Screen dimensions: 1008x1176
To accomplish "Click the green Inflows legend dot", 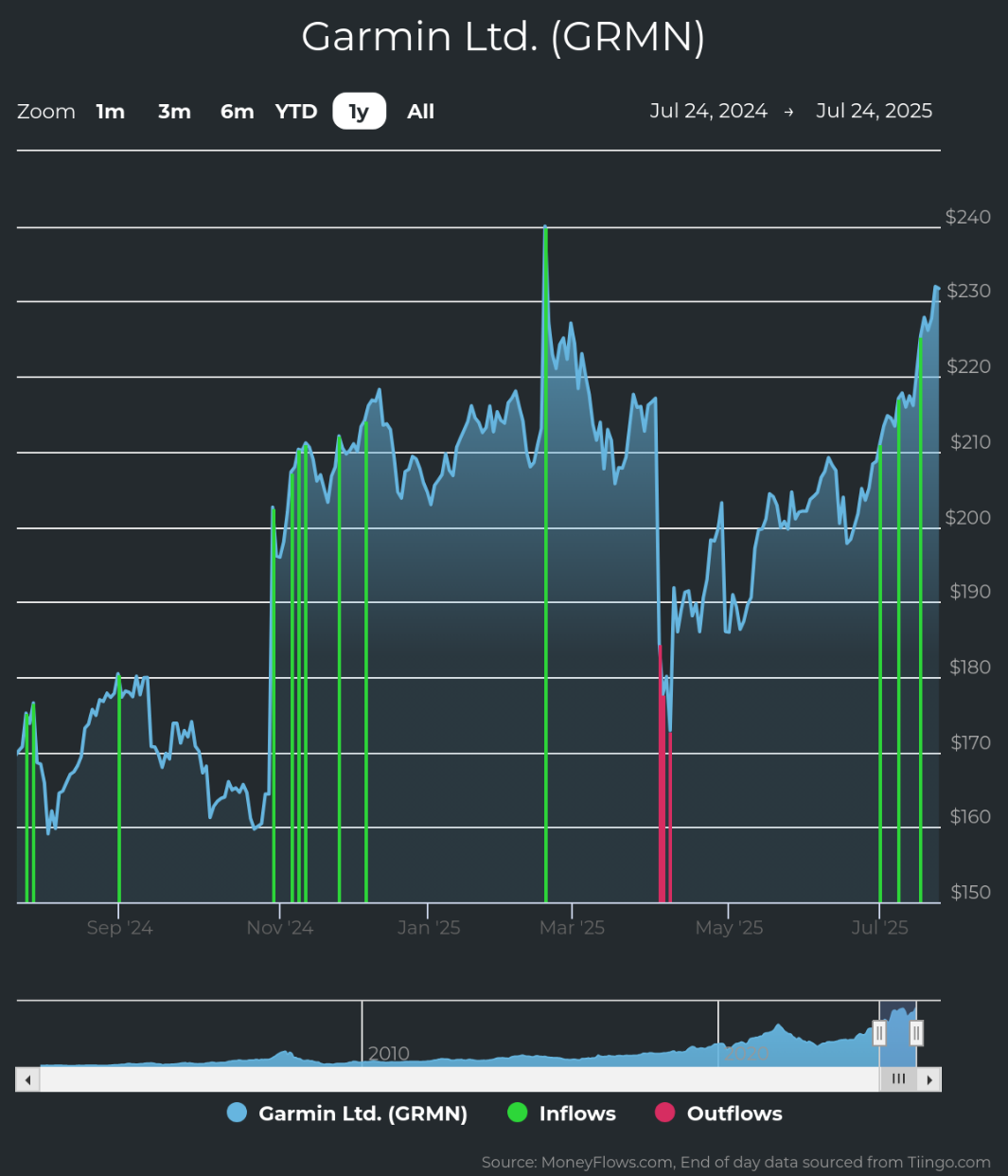I will (x=517, y=1113).
